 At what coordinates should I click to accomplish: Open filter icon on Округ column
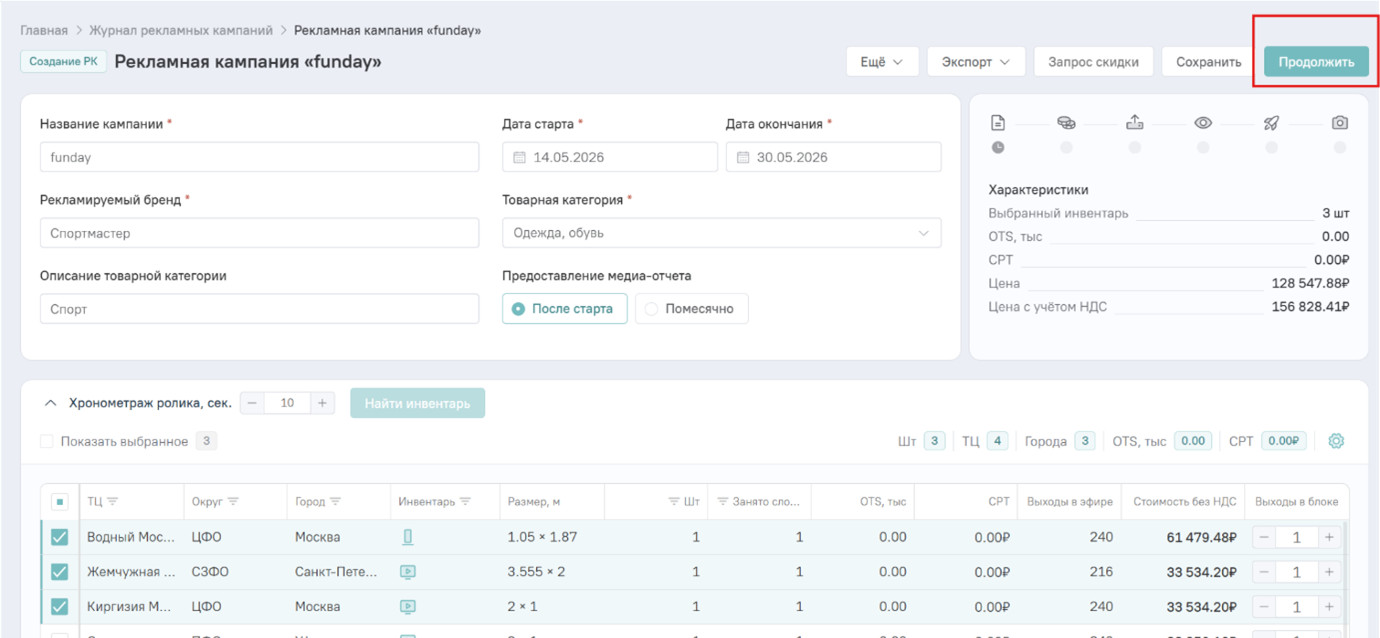pyautogui.click(x=233, y=501)
